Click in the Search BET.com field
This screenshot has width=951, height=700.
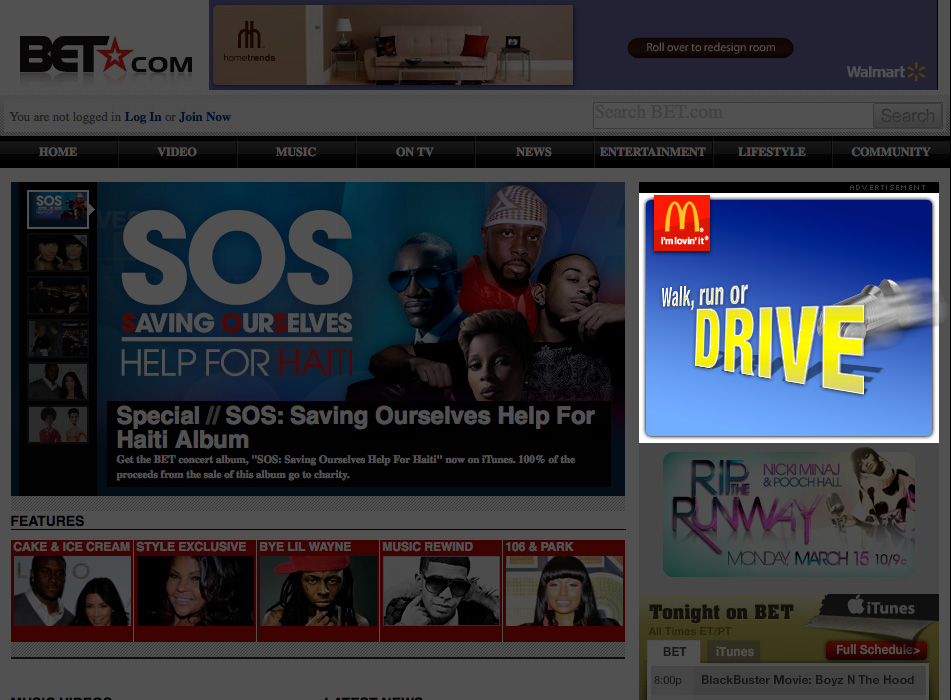pos(732,114)
